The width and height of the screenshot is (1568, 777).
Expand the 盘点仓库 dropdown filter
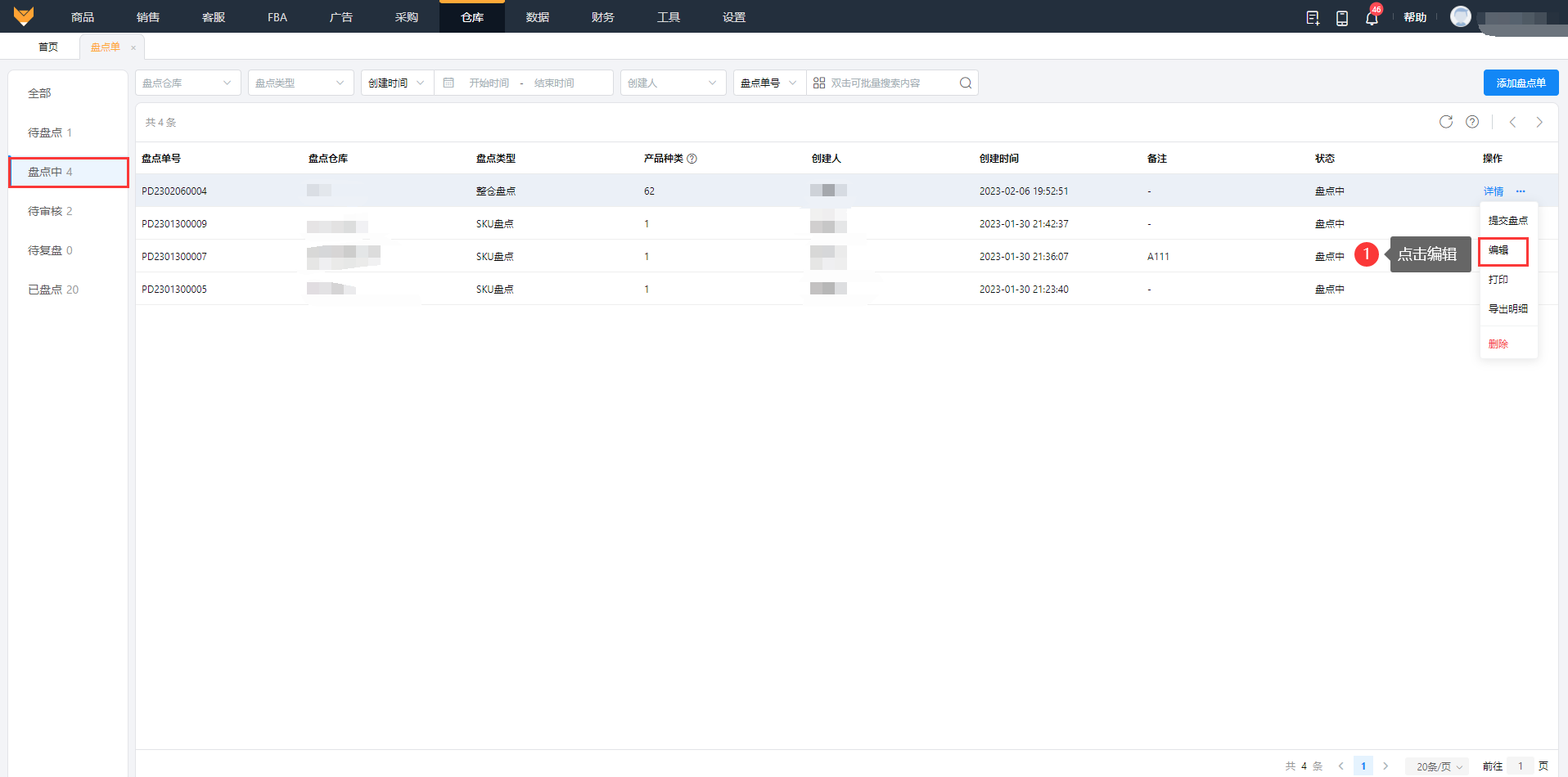pyautogui.click(x=187, y=83)
